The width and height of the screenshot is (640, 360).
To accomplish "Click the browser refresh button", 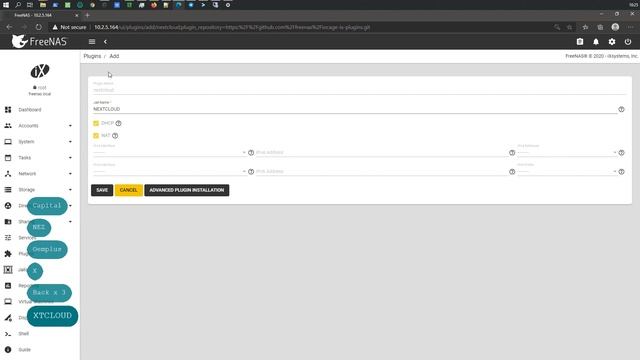I will [38, 27].
